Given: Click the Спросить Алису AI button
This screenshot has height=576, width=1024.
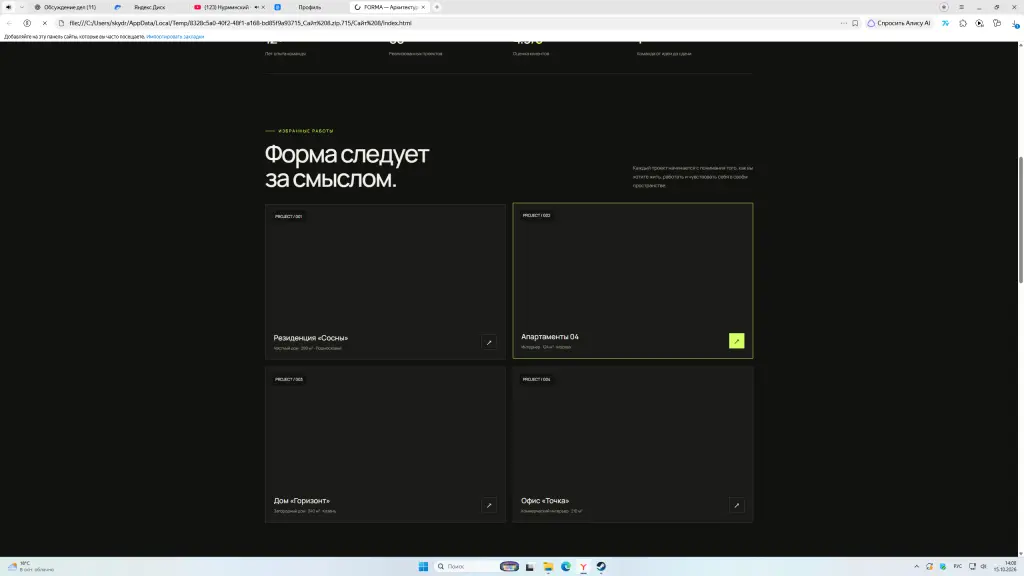Looking at the screenshot, I should (899, 23).
